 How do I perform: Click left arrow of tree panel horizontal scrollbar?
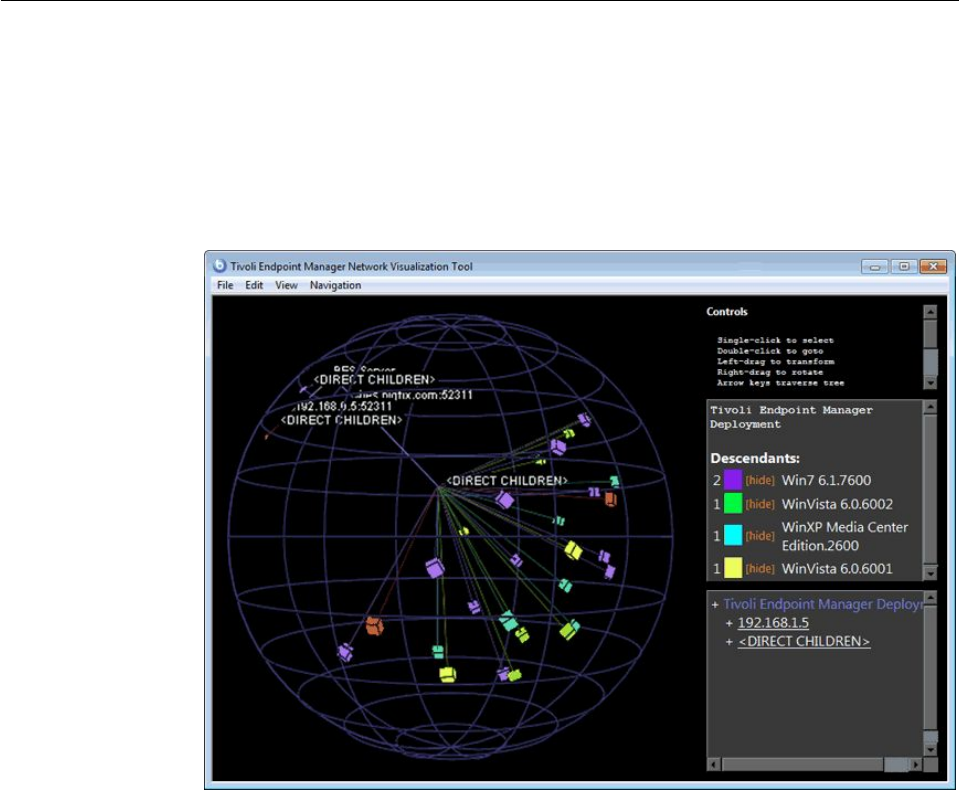(x=714, y=764)
